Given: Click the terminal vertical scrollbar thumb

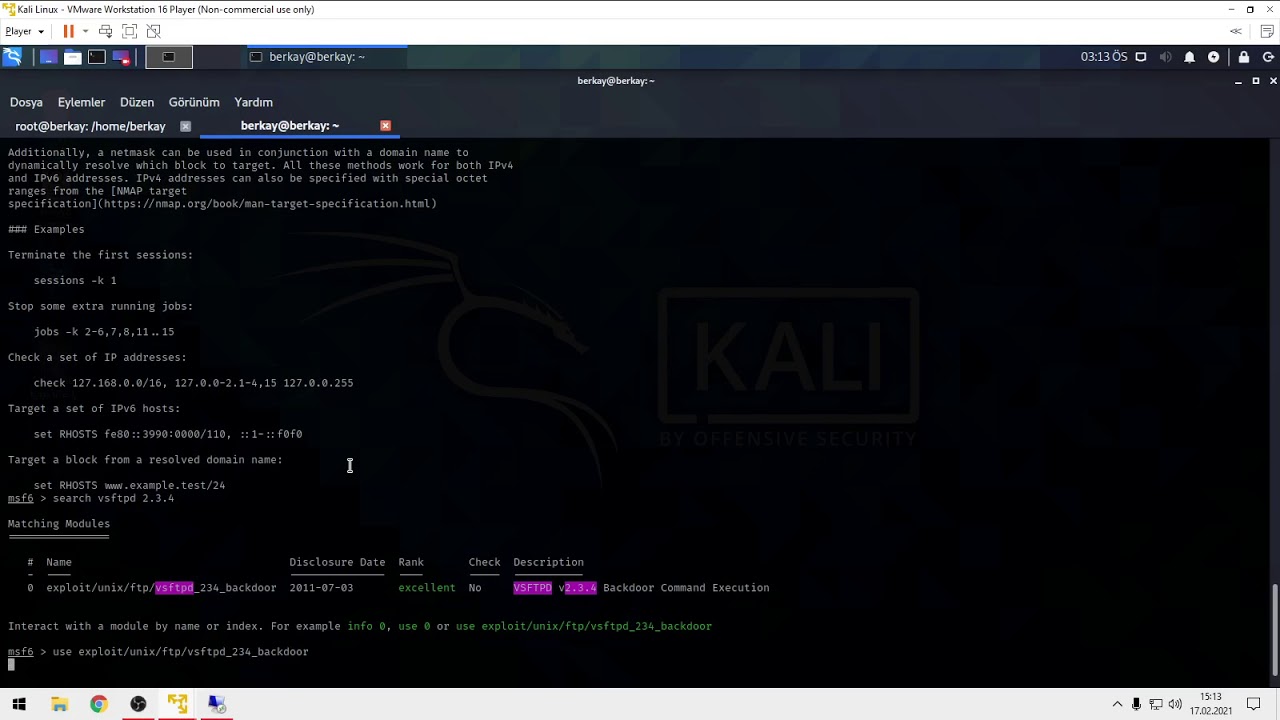Looking at the screenshot, I should point(1274,630).
